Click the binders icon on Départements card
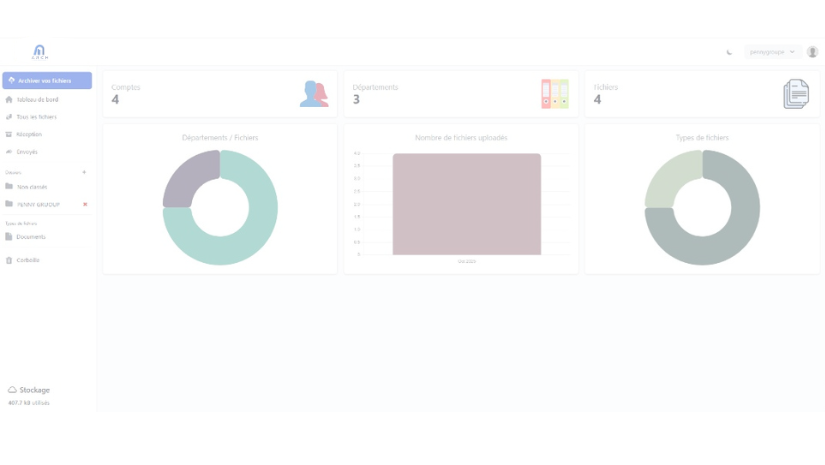Screen dimensions: 825x465 [555, 94]
